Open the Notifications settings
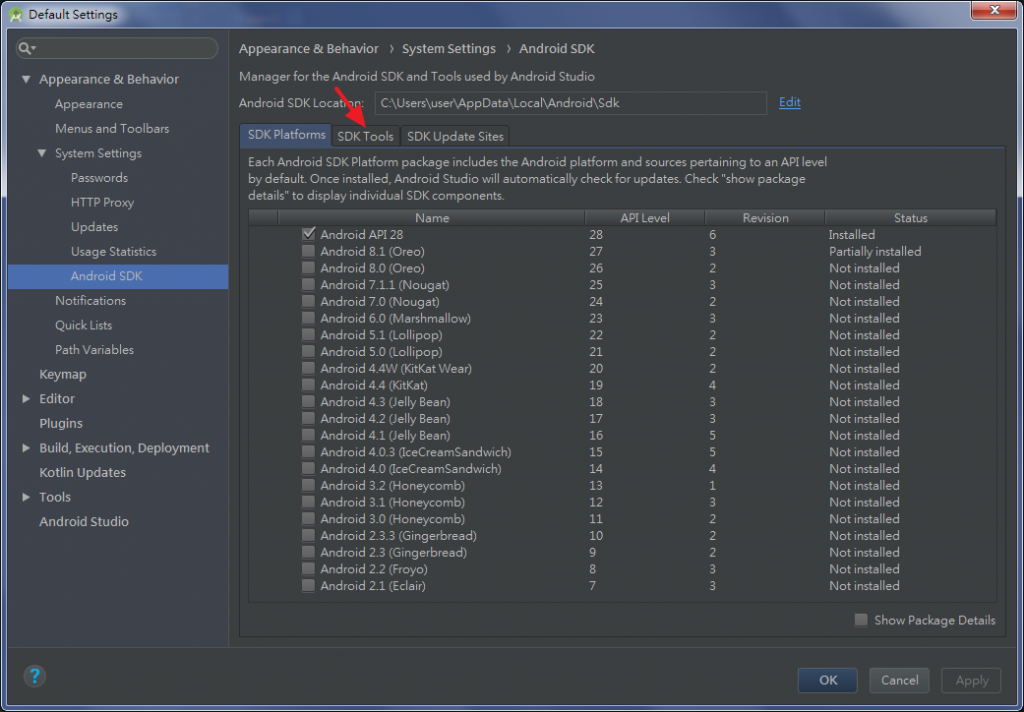The height and width of the screenshot is (712, 1024). (x=90, y=300)
